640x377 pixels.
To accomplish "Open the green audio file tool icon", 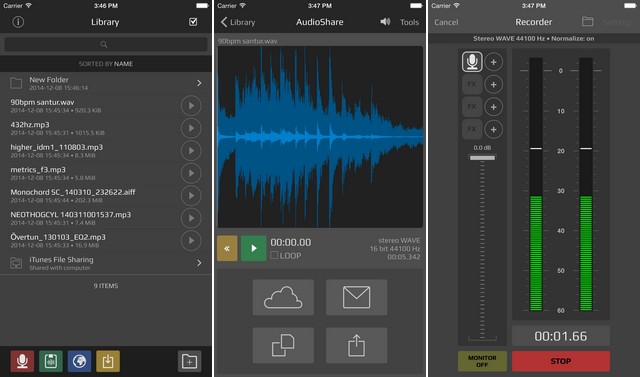I will pos(51,361).
